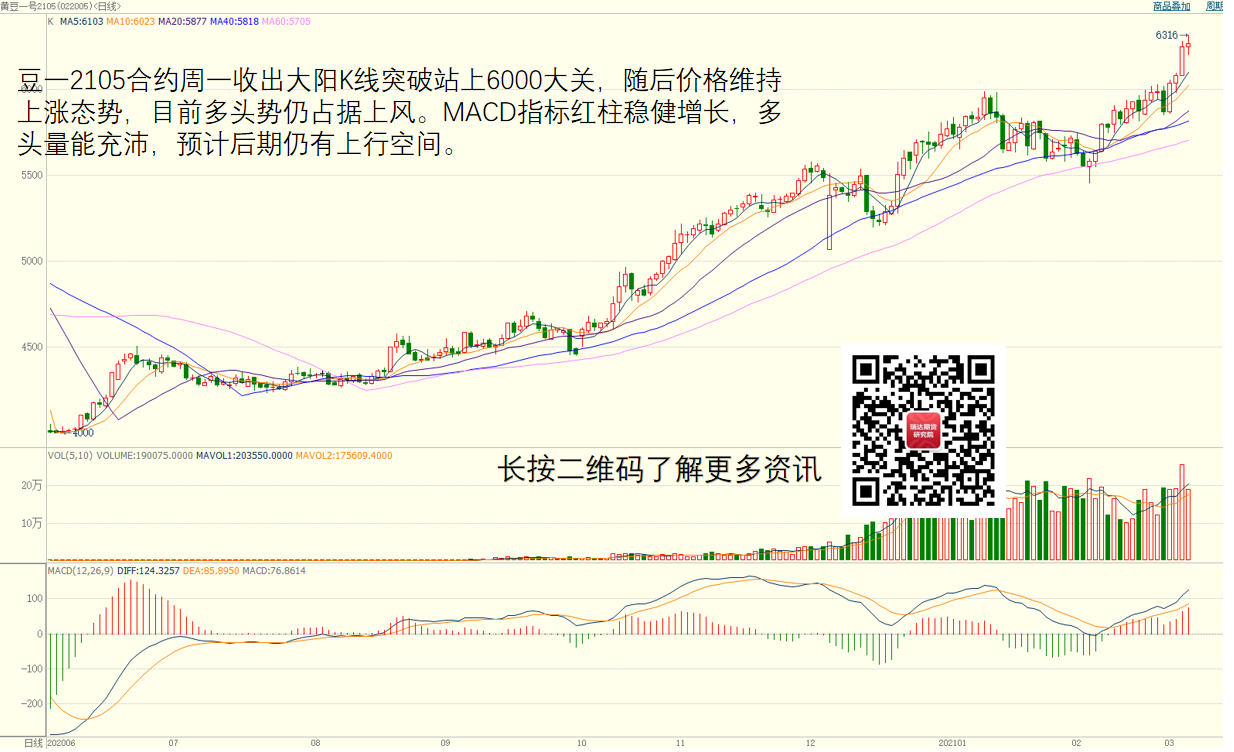This screenshot has width=1234, height=752.
Task: Click the QR code image
Action: pyautogui.click(x=923, y=431)
